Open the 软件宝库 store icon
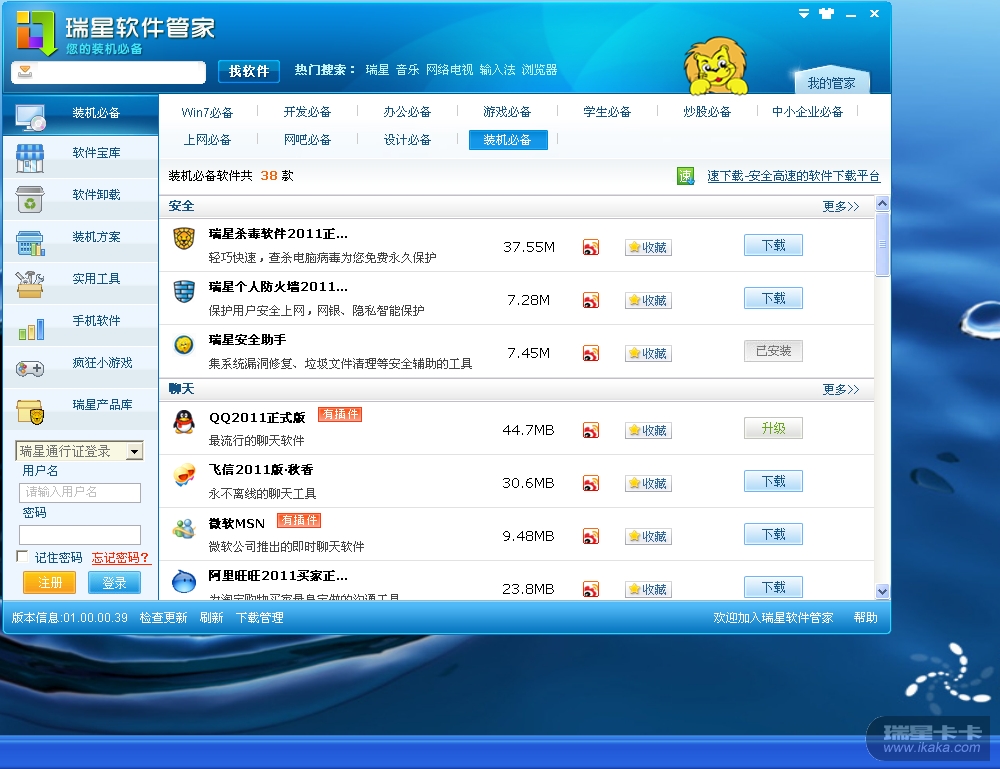Image resolution: width=1000 pixels, height=769 pixels. [30, 158]
